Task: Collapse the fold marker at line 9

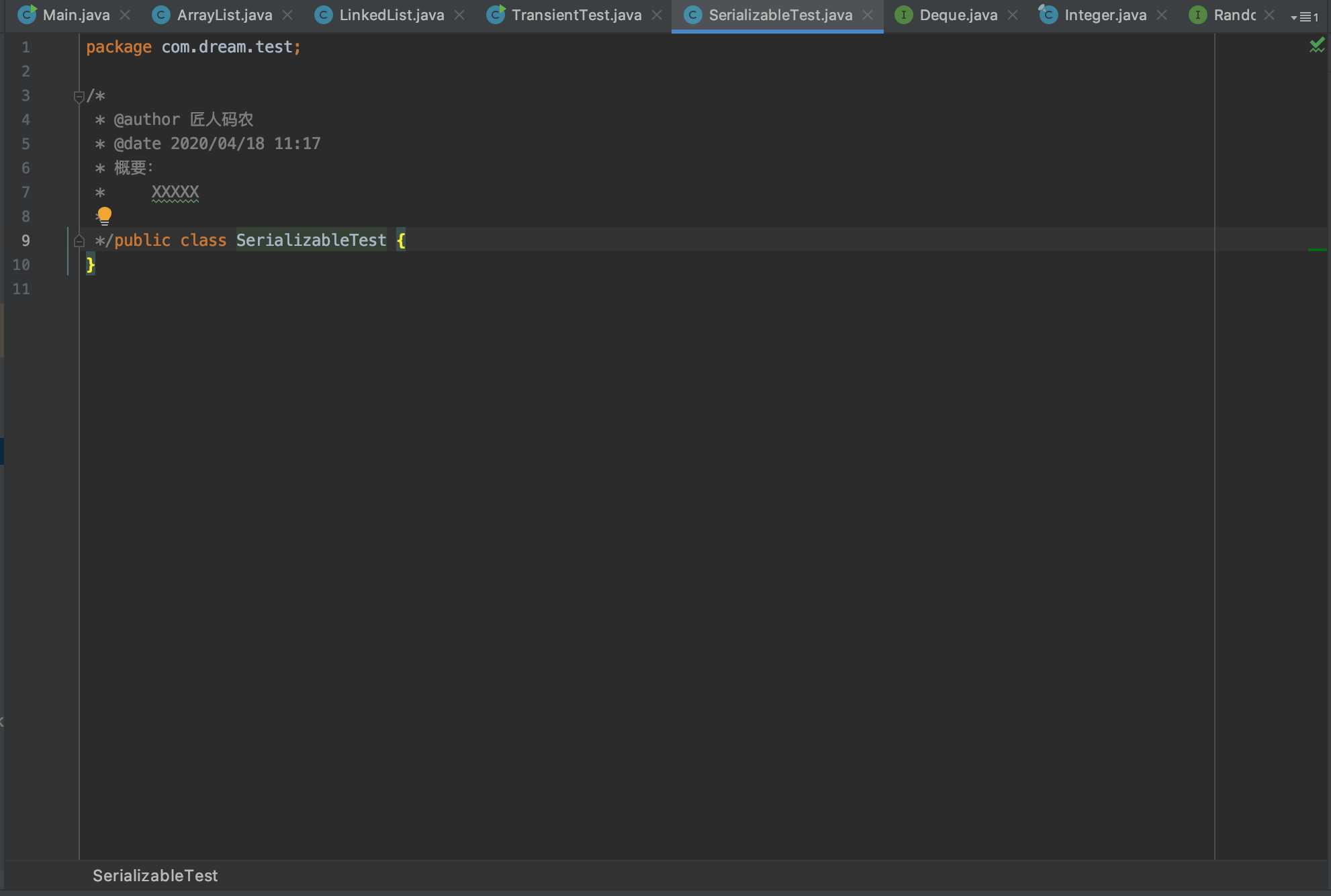Action: coord(79,240)
